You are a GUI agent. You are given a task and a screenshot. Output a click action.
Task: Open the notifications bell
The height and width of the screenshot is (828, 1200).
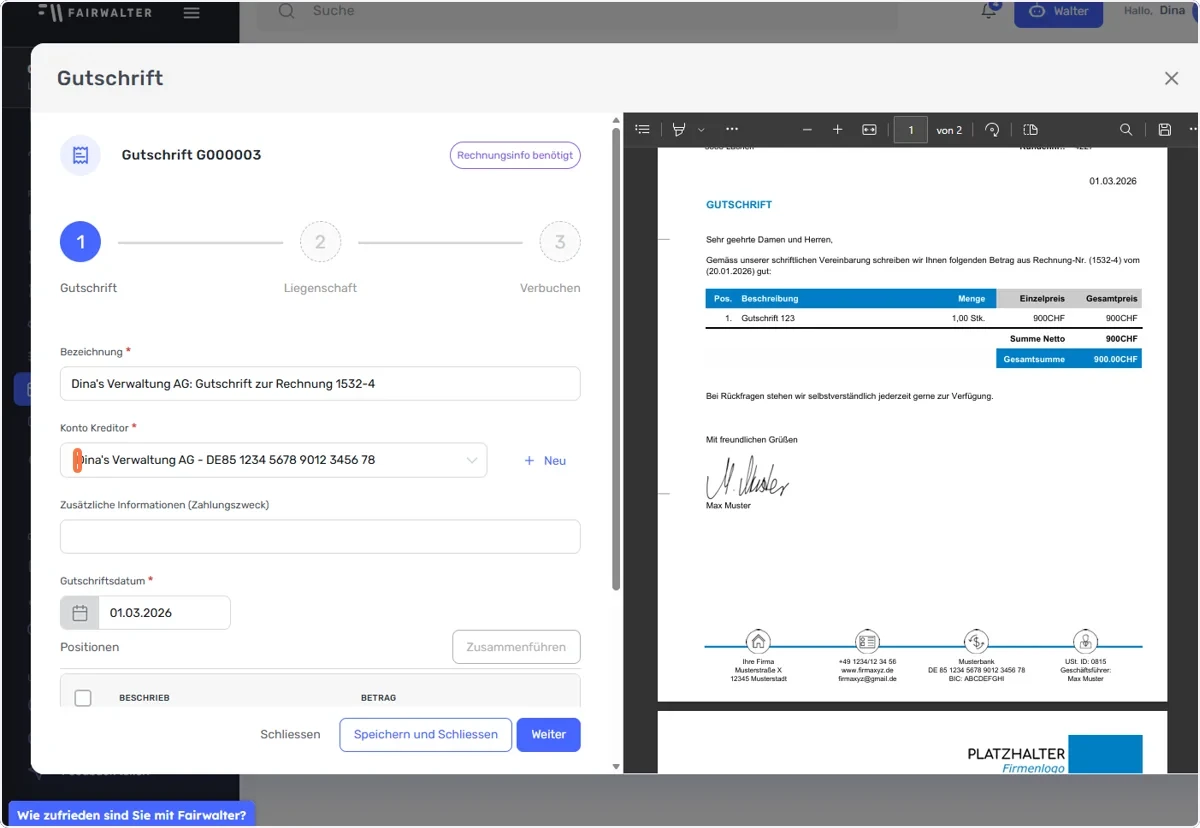pos(990,11)
